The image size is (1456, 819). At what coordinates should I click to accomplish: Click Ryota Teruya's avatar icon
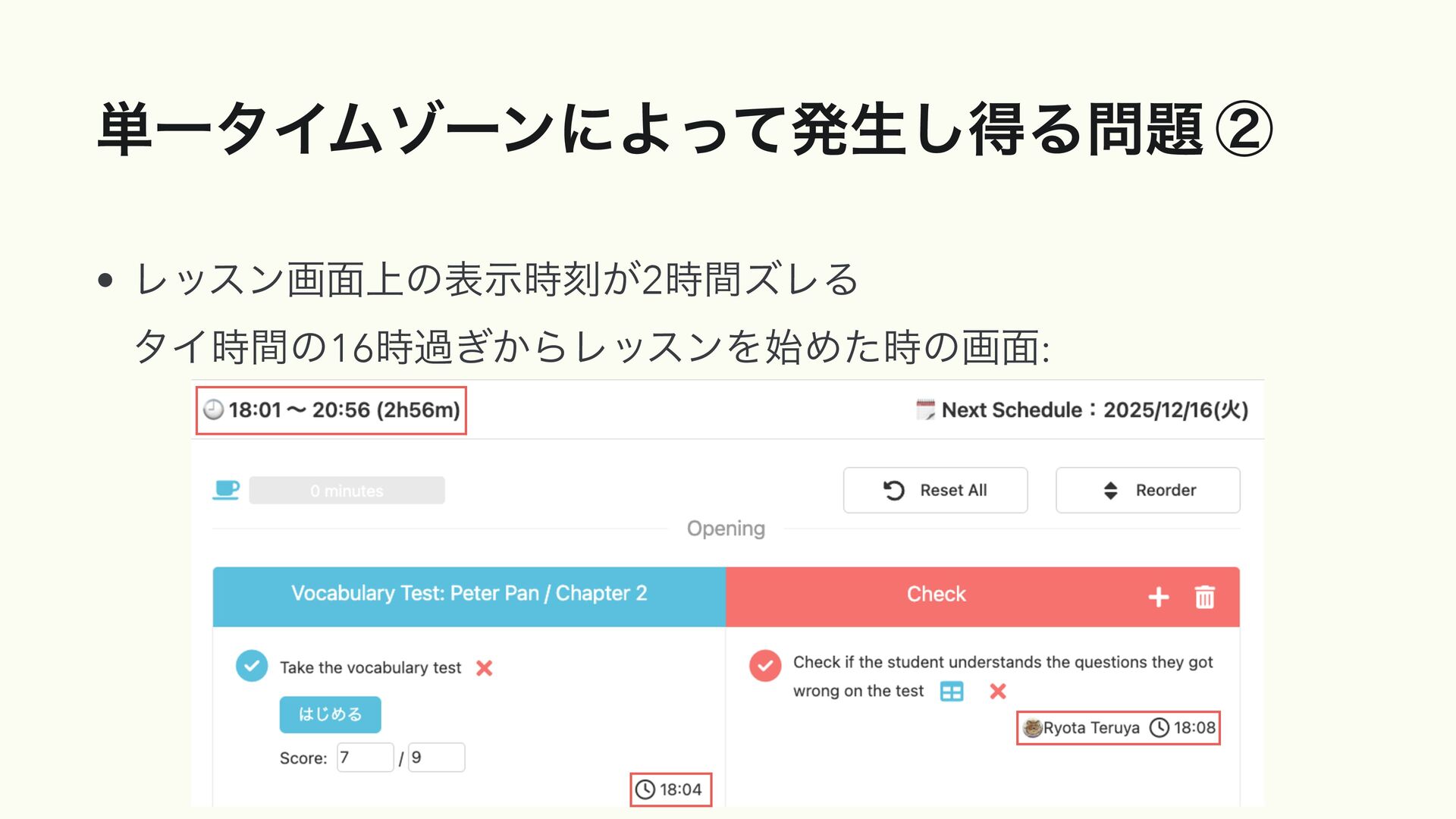point(1032,728)
